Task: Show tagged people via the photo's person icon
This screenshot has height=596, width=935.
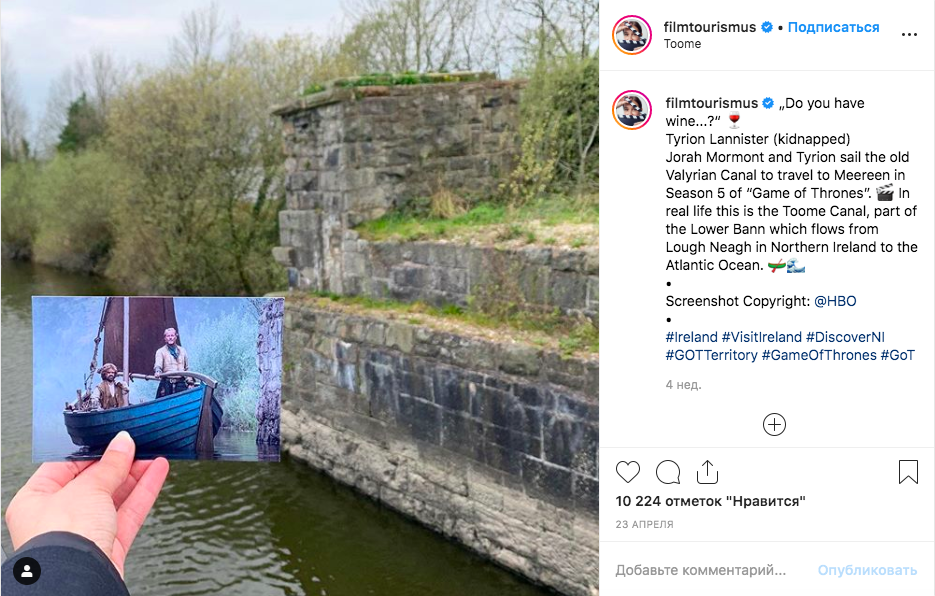Action: point(27,572)
